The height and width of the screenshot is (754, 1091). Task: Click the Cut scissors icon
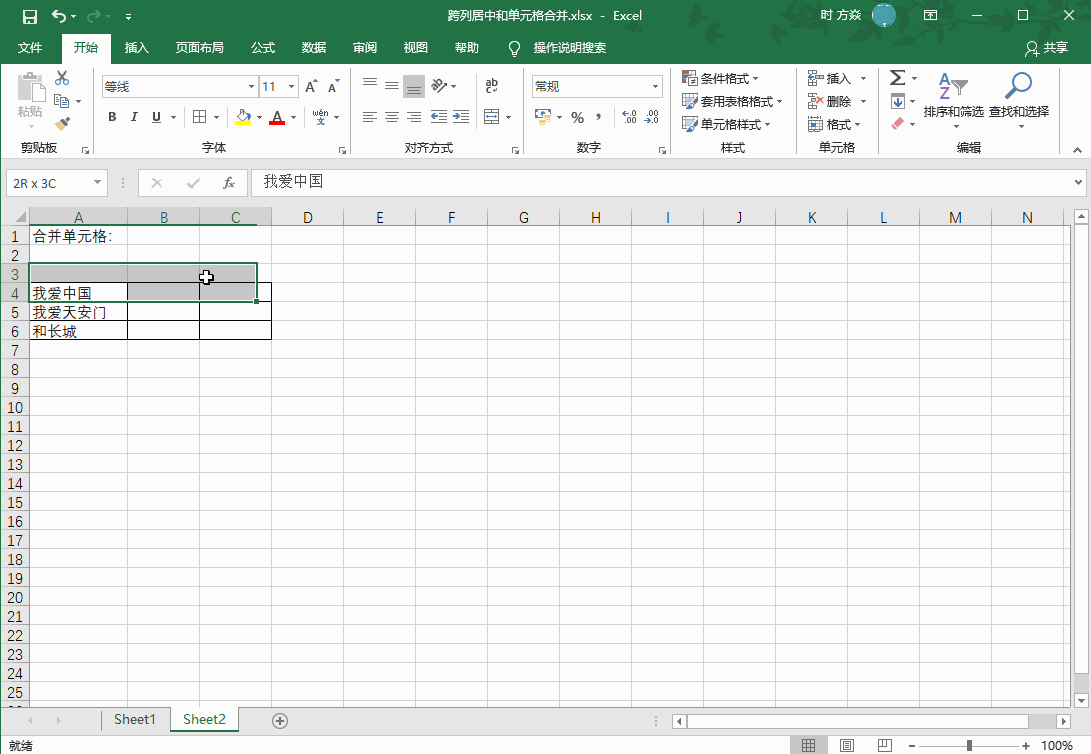click(x=62, y=78)
